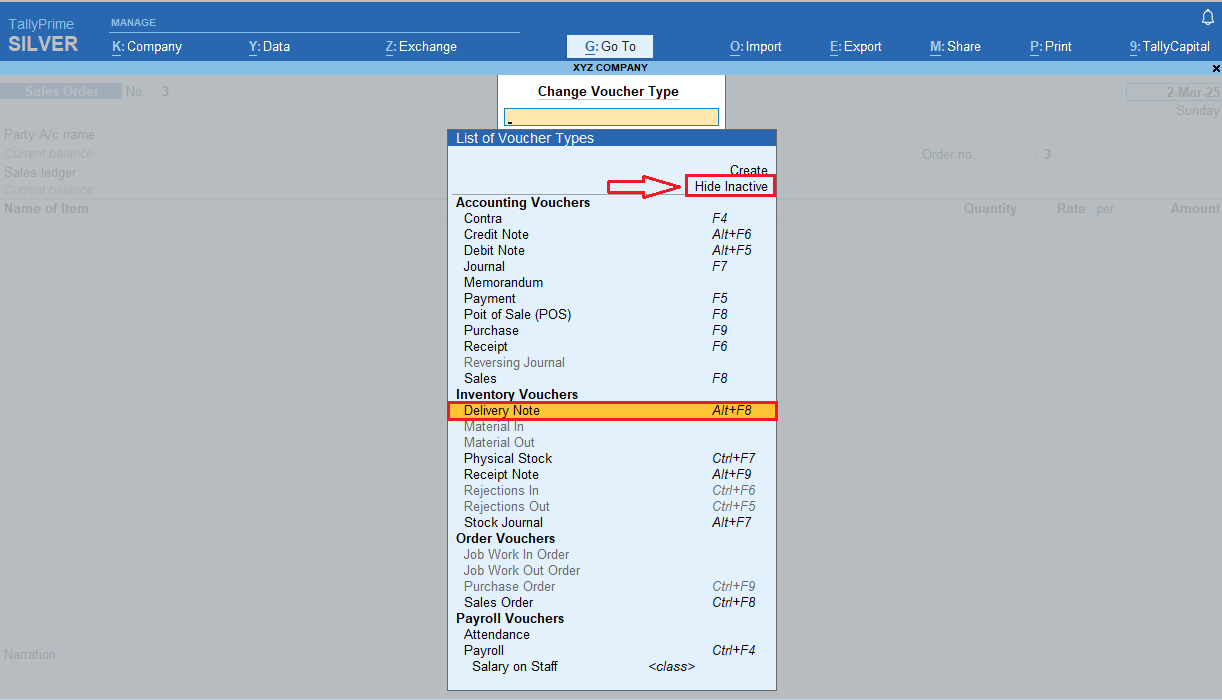Open the Print menu
The width and height of the screenshot is (1222, 700).
pos(1049,46)
